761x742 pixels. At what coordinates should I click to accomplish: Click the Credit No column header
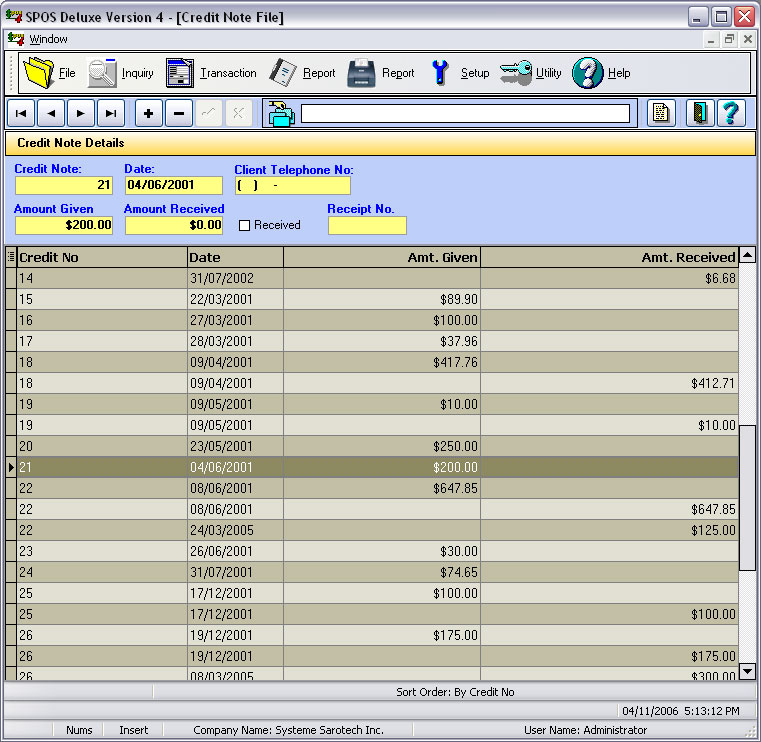pyautogui.click(x=102, y=257)
